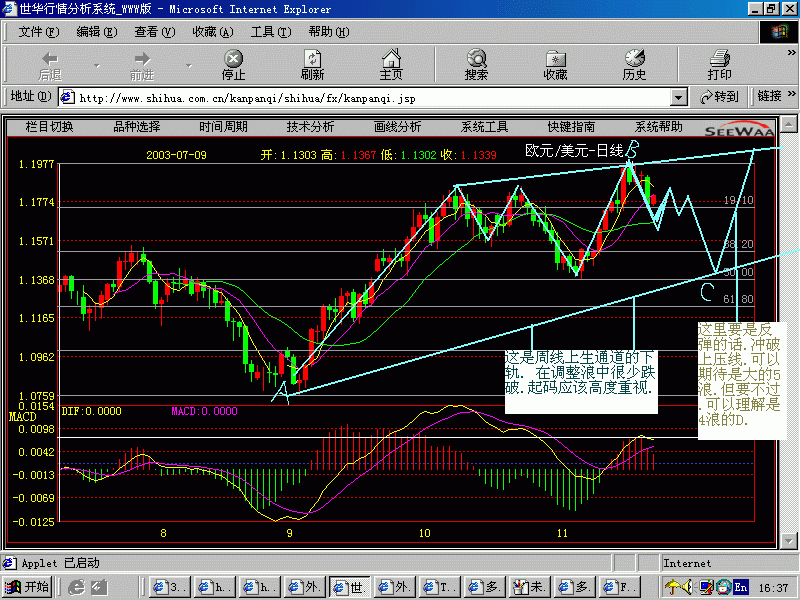The width and height of the screenshot is (800, 600).
Task: Open the 文件 (File) menu
Action: [37, 32]
